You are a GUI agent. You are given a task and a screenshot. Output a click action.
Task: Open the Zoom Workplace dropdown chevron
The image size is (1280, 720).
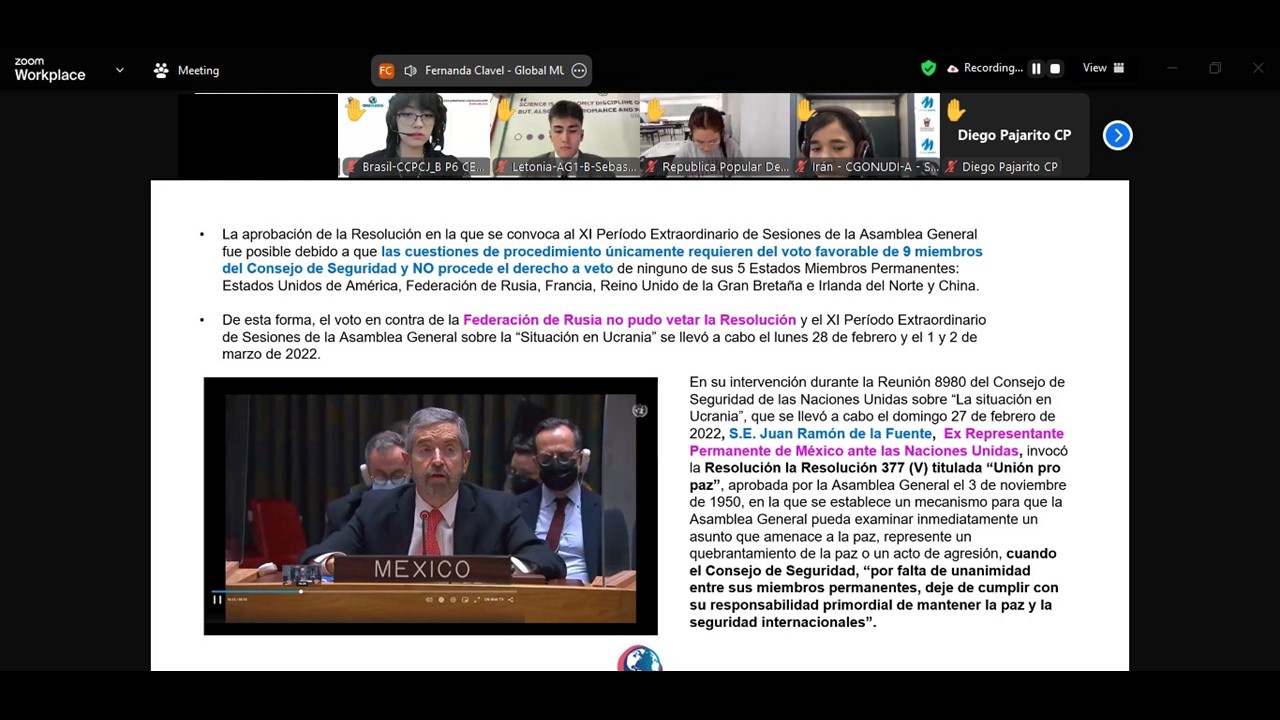point(120,70)
